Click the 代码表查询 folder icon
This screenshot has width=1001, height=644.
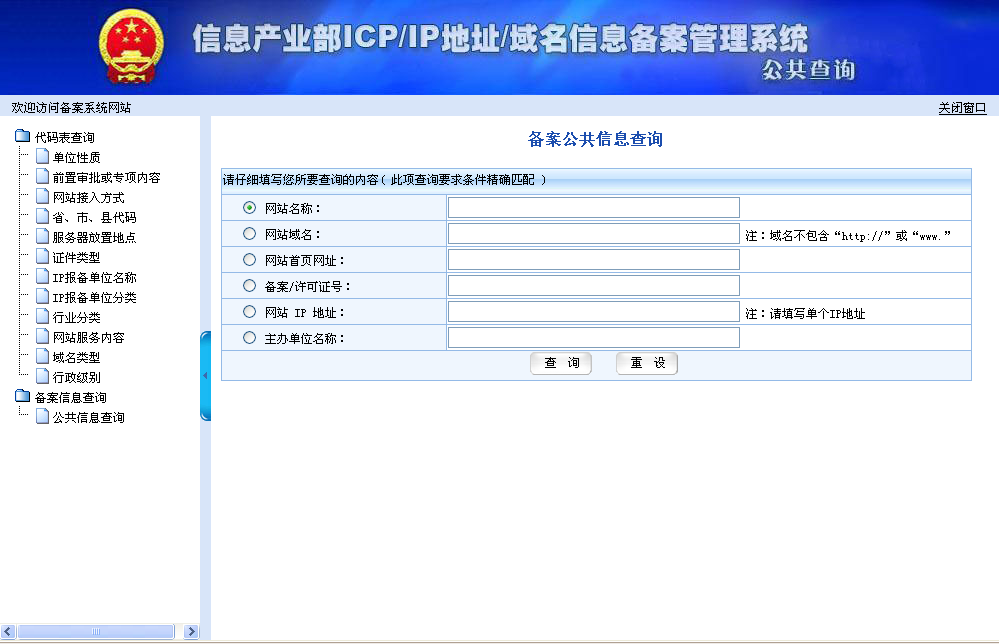tap(22, 136)
